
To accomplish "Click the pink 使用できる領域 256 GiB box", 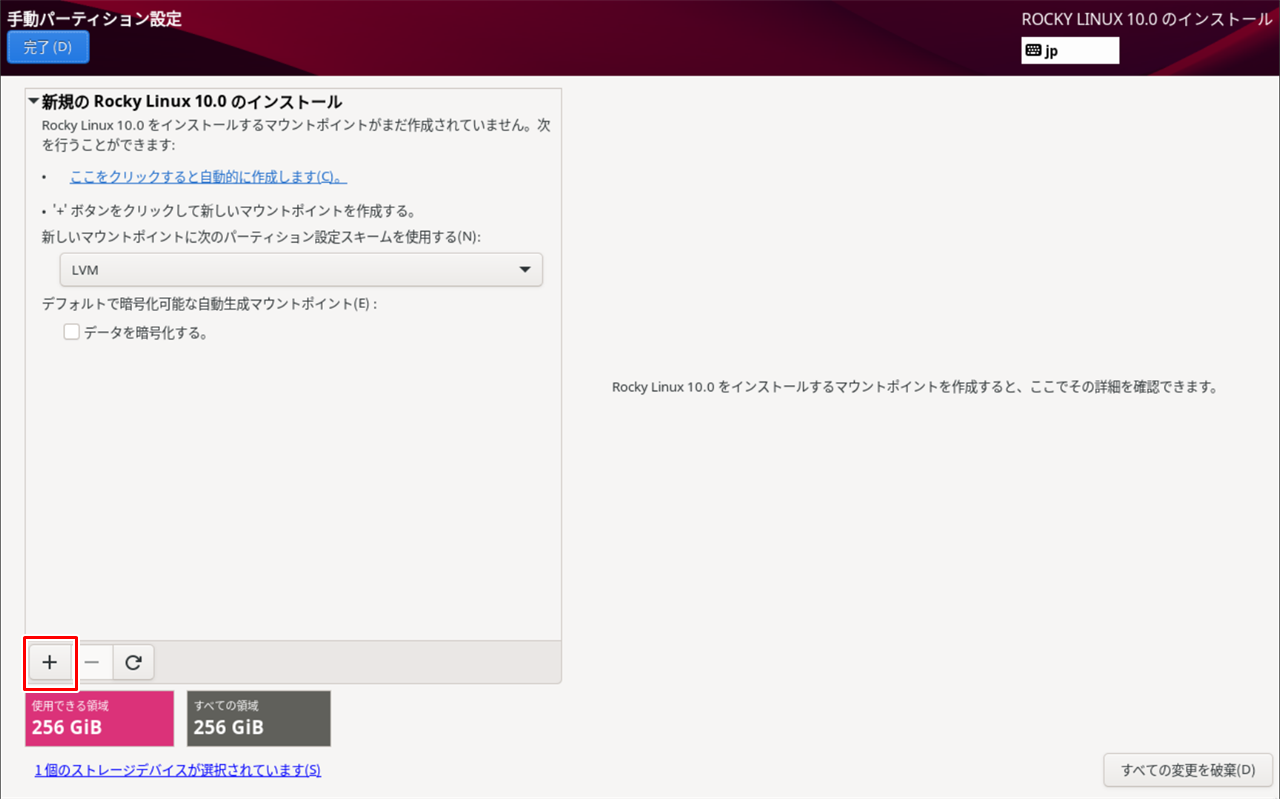I will [99, 718].
